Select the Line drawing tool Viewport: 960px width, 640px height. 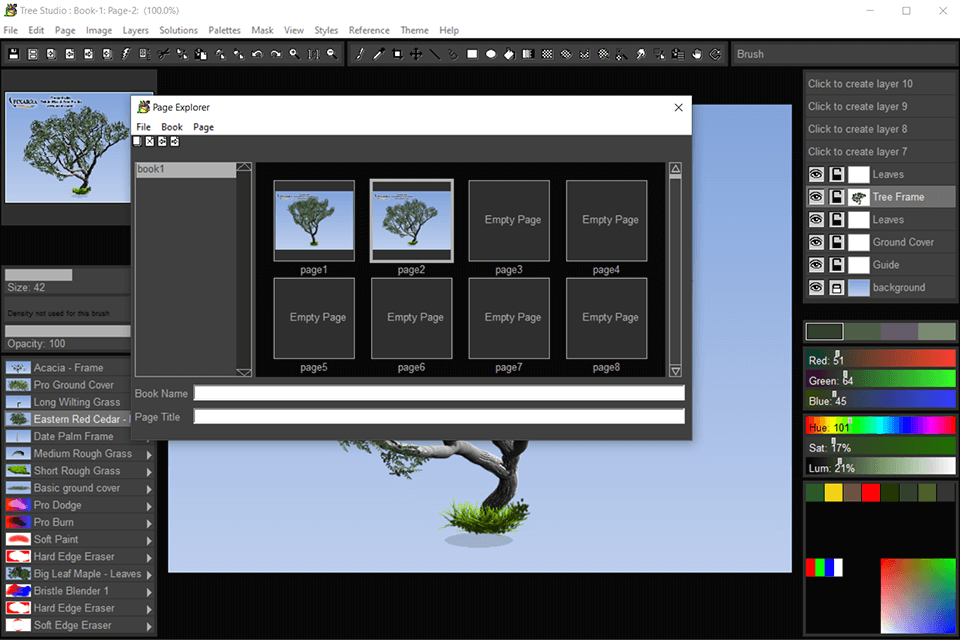click(435, 54)
